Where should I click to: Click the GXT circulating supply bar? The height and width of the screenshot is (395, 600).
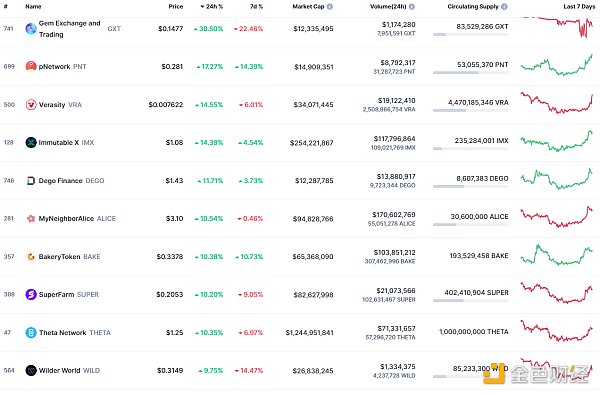[x=471, y=34]
